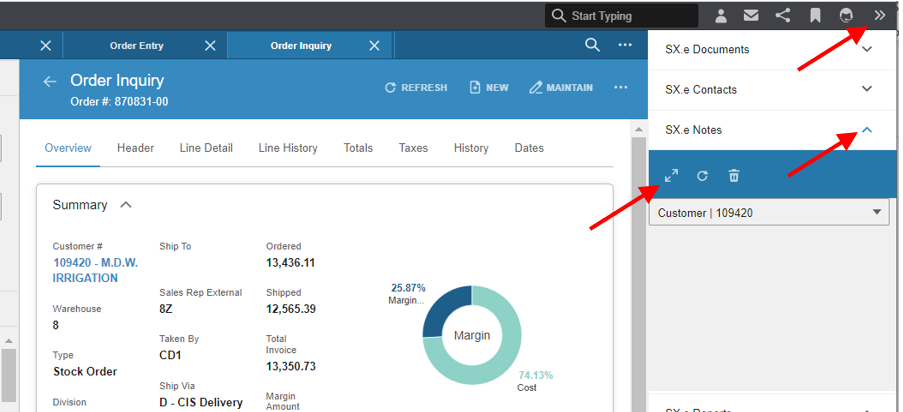Open the user profile icon
Screen dimensions: 903x412
tap(720, 16)
